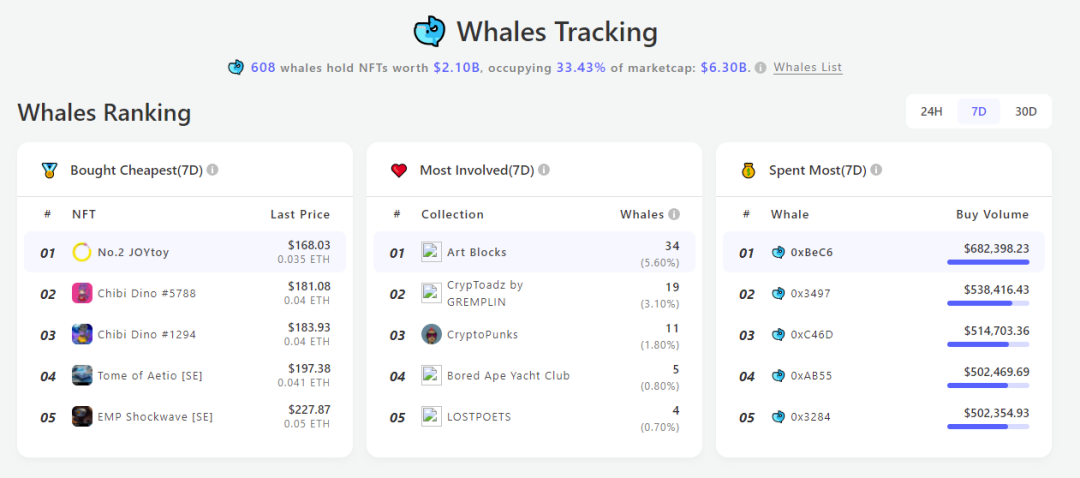Viewport: 1080px width, 478px height.
Task: Click LOSTPOETS collection image
Action: pyautogui.click(x=431, y=417)
